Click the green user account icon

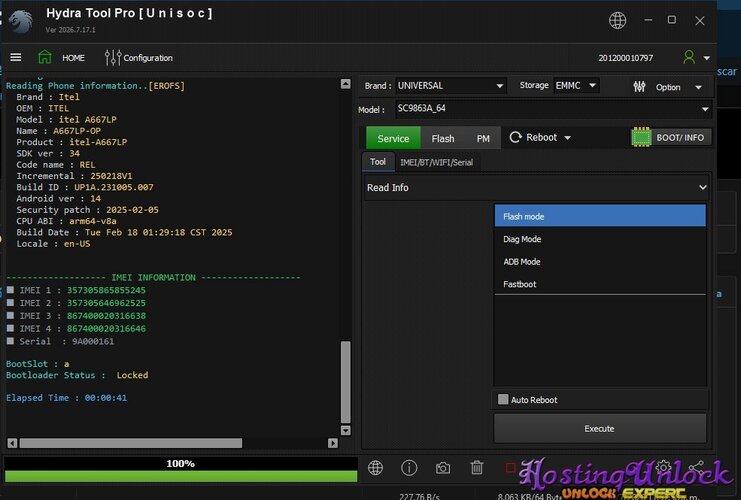[689, 57]
